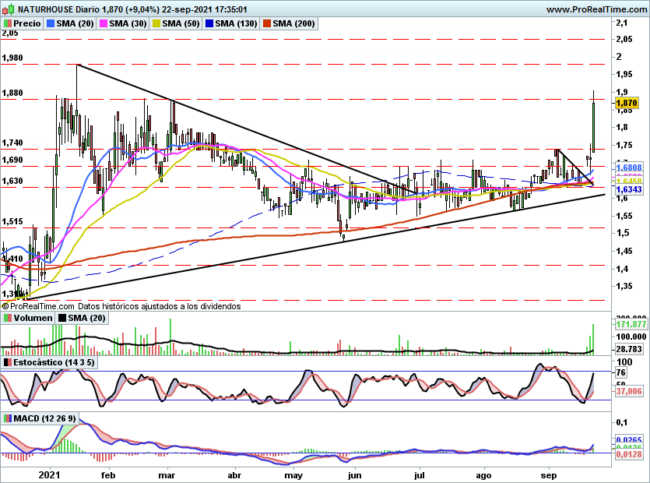Click the black SMA (20) volume swatch
Image resolution: width=650 pixels, height=483 pixels.
point(63,318)
